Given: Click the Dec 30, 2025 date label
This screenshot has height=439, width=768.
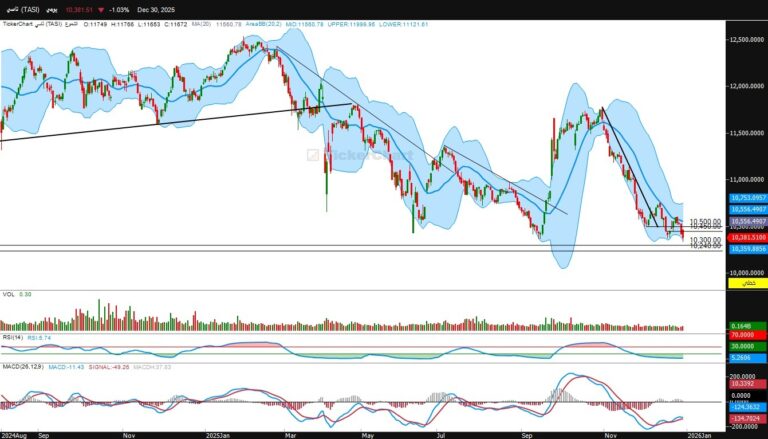Looking at the screenshot, I should click(x=156, y=9).
